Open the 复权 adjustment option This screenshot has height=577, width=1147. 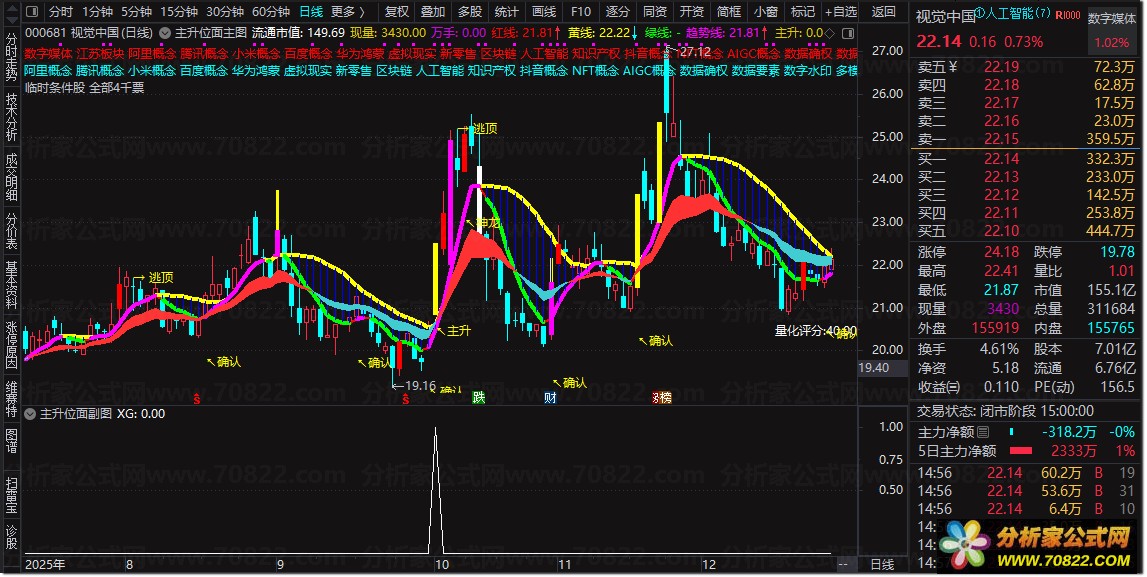coord(396,12)
